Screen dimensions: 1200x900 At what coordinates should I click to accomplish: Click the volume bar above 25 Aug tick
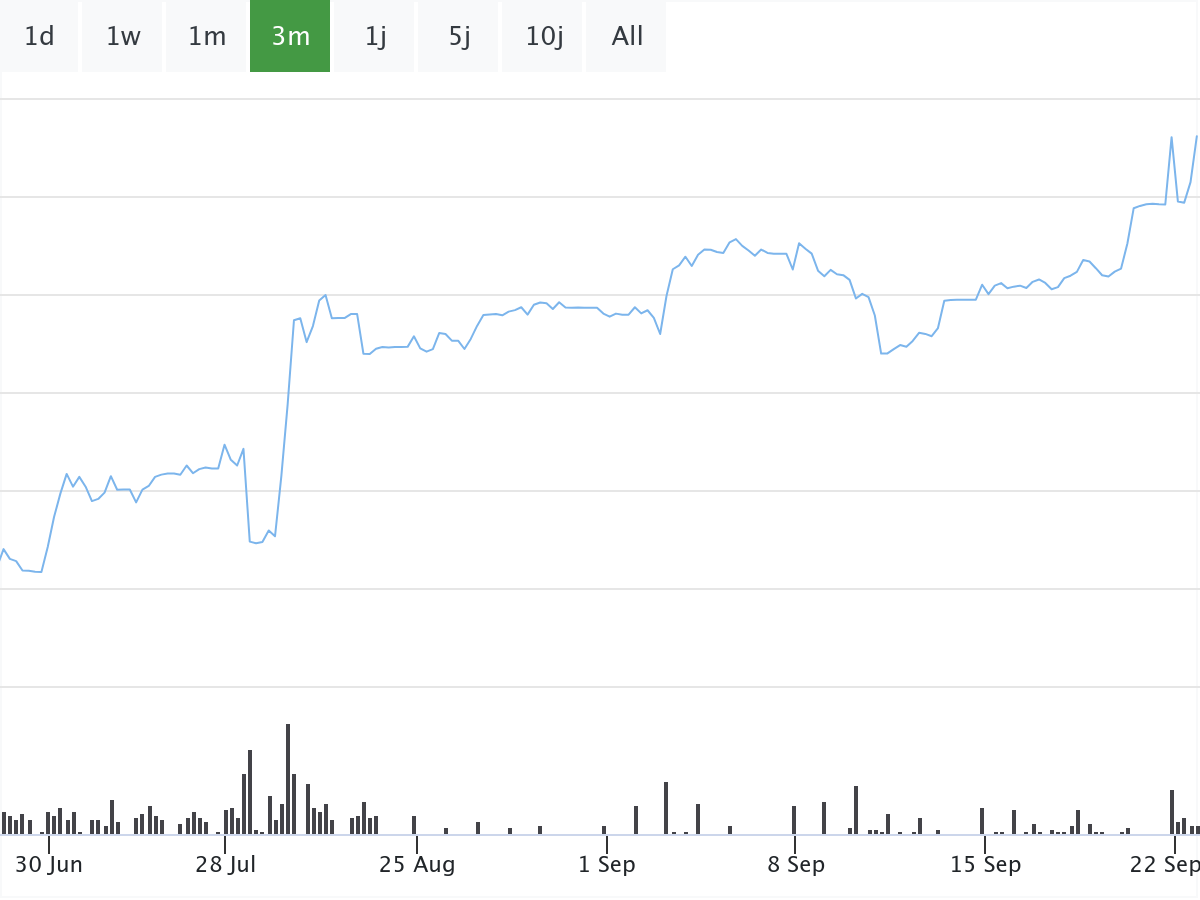pos(414,825)
